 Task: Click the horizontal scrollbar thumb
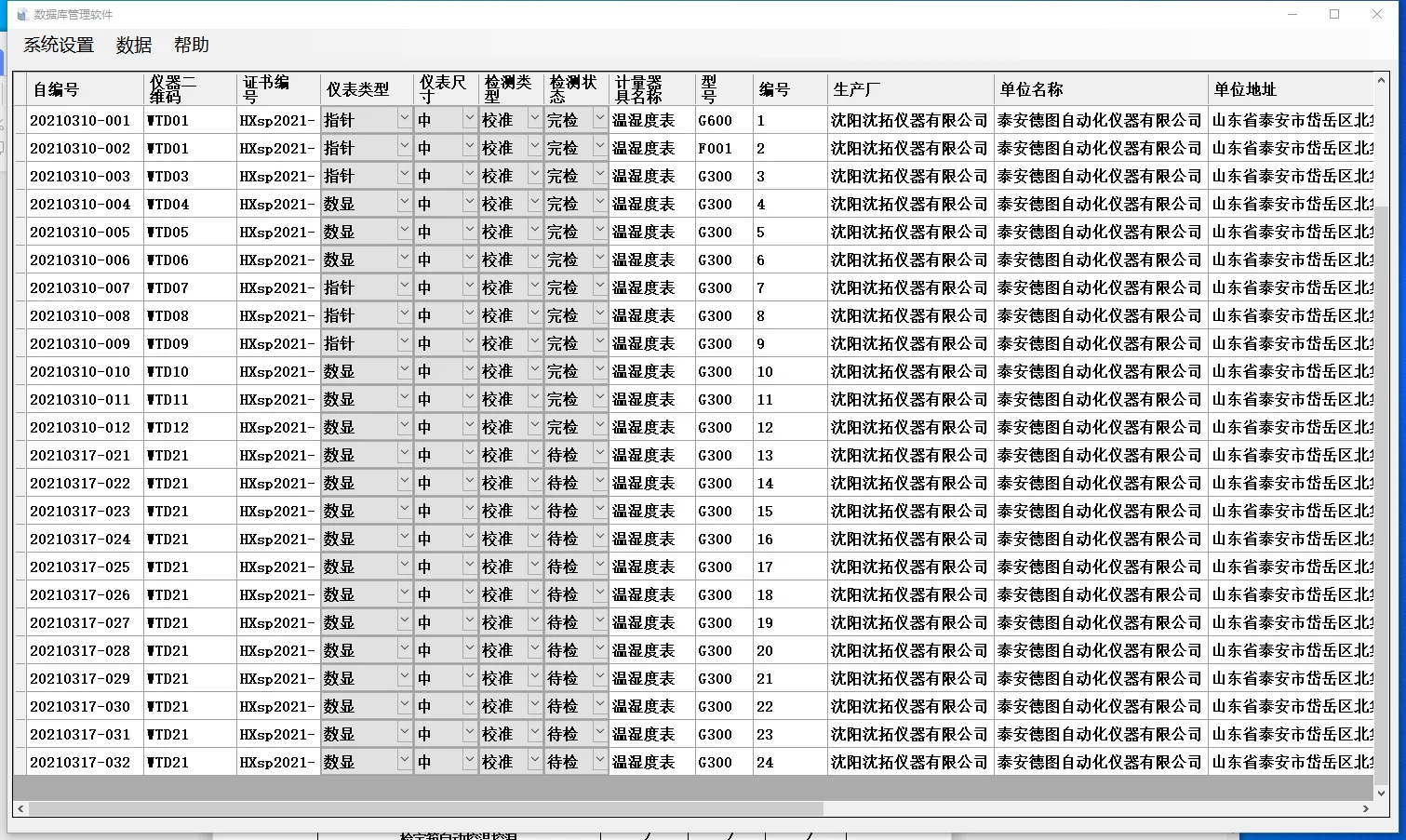coord(426,809)
